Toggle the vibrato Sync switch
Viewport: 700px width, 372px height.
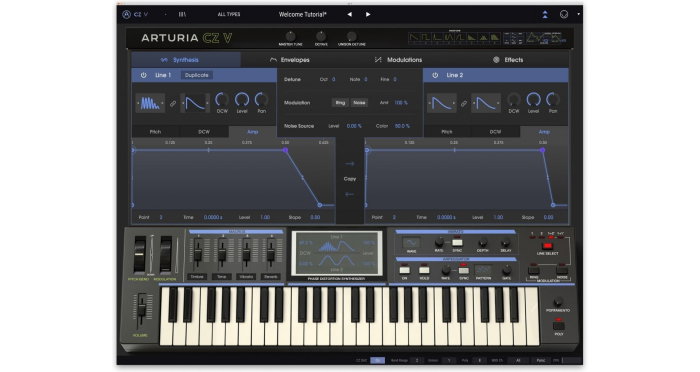(x=457, y=243)
